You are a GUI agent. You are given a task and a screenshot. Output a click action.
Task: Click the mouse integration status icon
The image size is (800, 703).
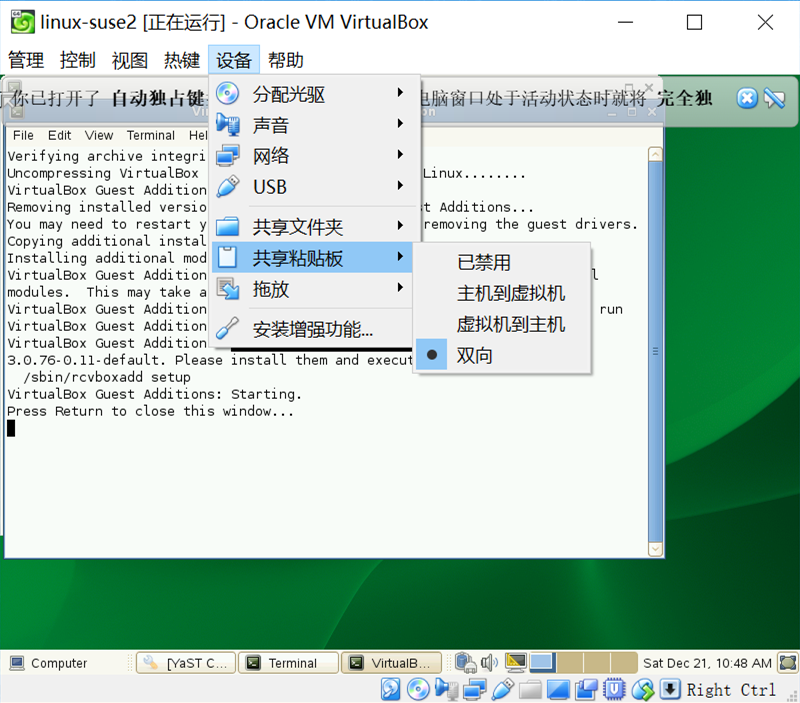tap(642, 689)
